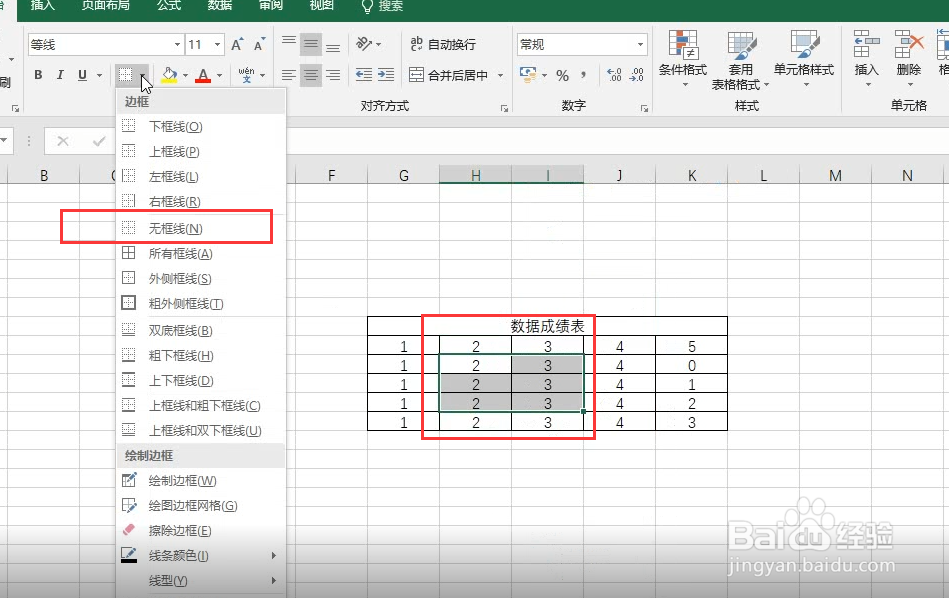949x598 pixels.
Task: Select 上框线(P) top border
Action: [x=200, y=151]
